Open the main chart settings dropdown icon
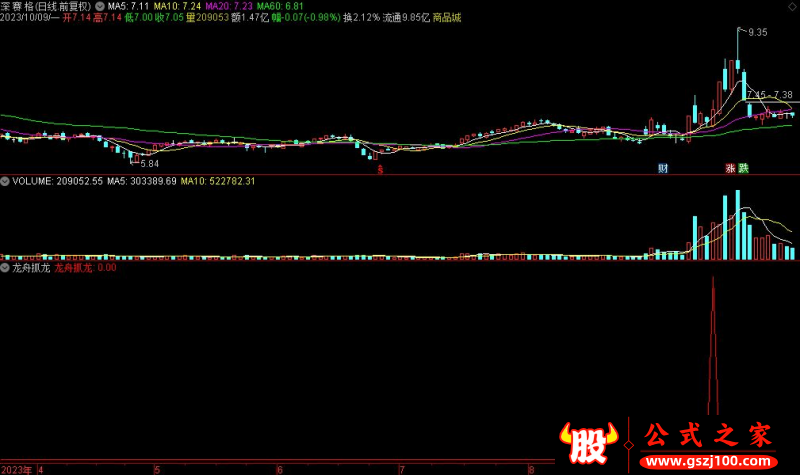800x475 pixels. click(100, 7)
